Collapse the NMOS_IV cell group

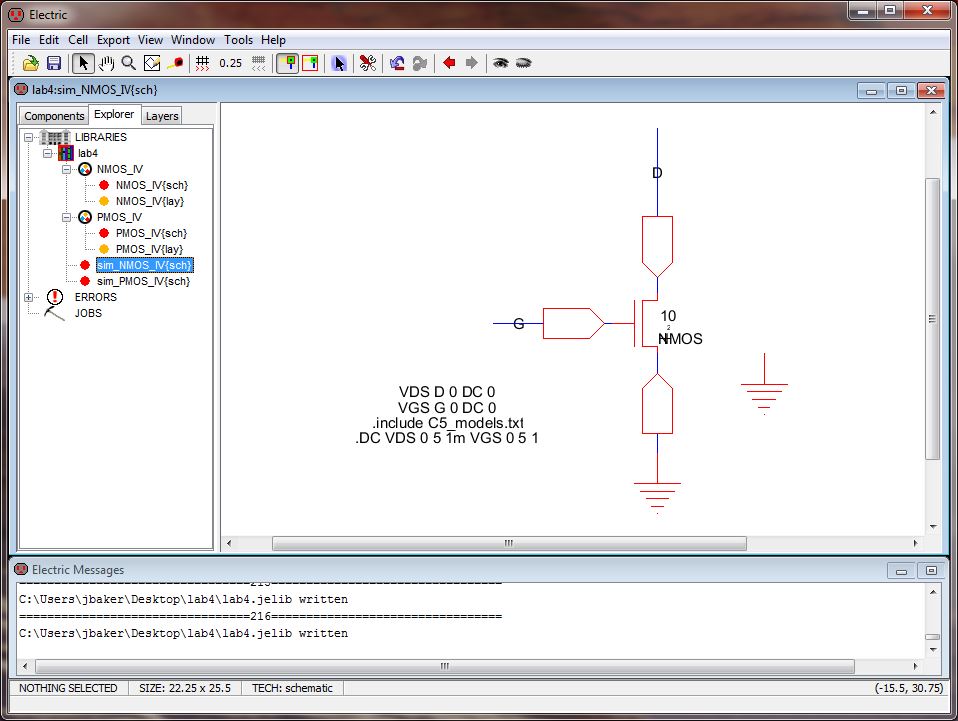pos(67,169)
